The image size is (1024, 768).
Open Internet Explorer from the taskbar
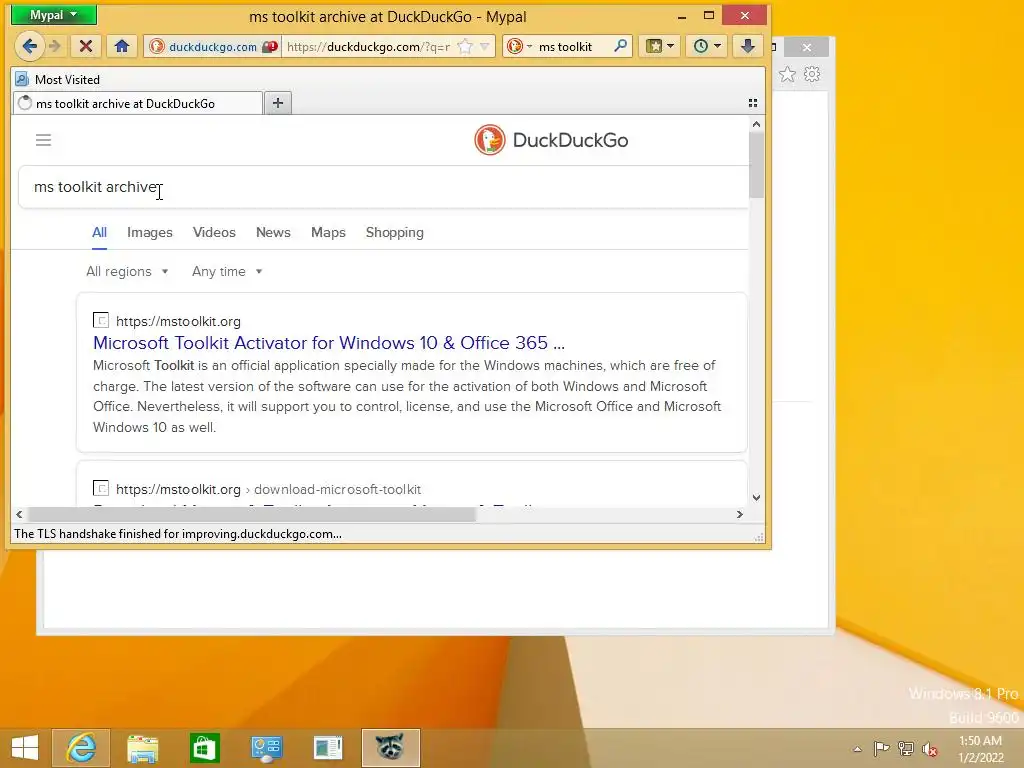tap(81, 748)
